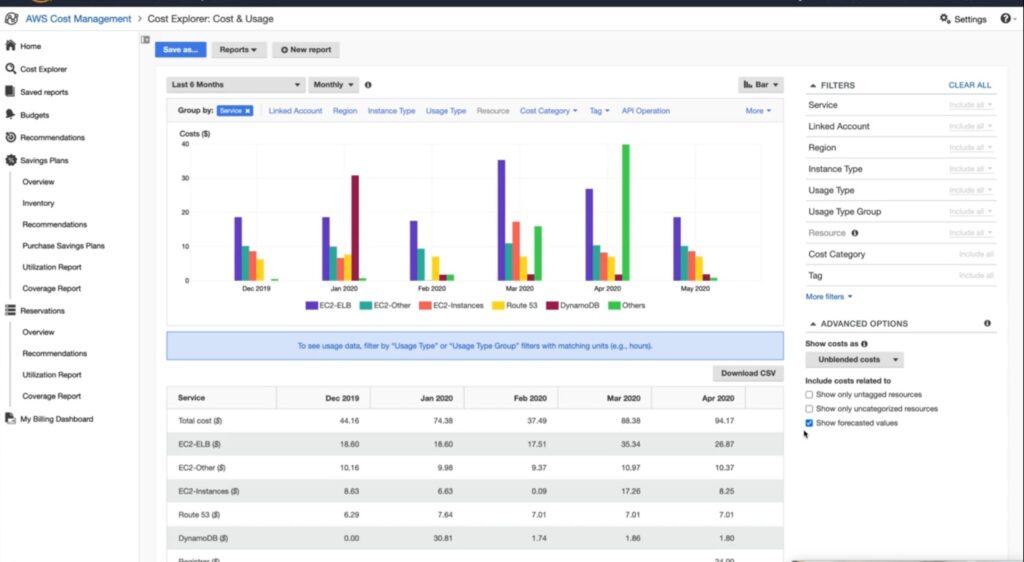Open Region filter Include all dropdown
Screen dimensions: 1024x562
(971, 148)
